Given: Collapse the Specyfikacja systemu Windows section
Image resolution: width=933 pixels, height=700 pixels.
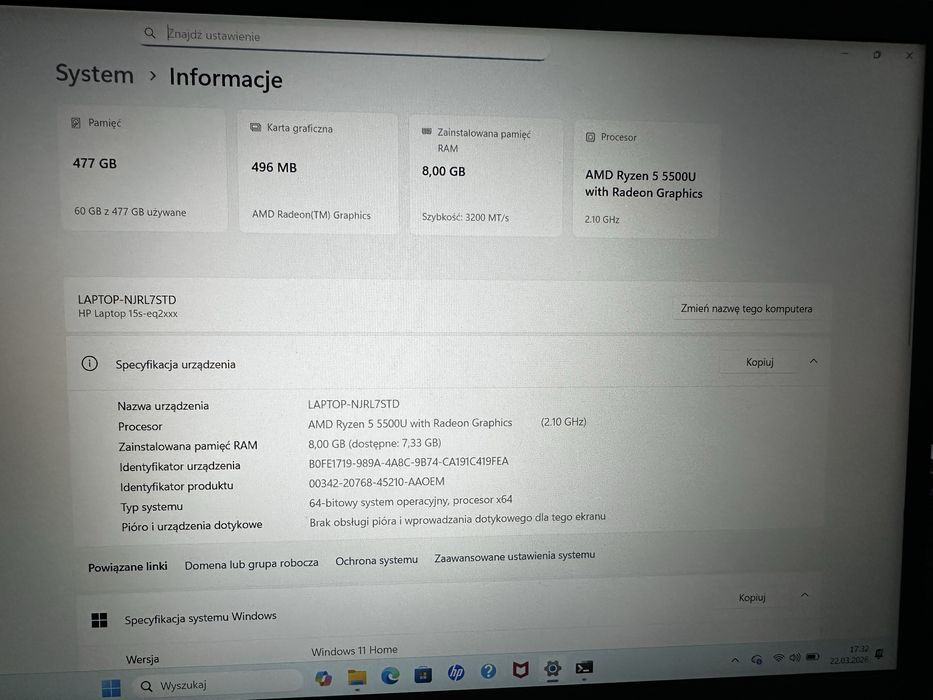Looking at the screenshot, I should (804, 595).
